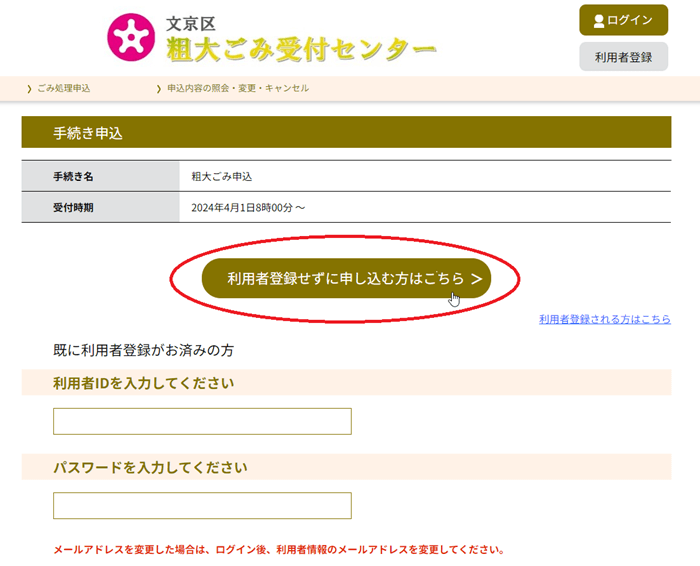
Task: Follow the 利用者登録される方はこちら link
Action: click(604, 319)
